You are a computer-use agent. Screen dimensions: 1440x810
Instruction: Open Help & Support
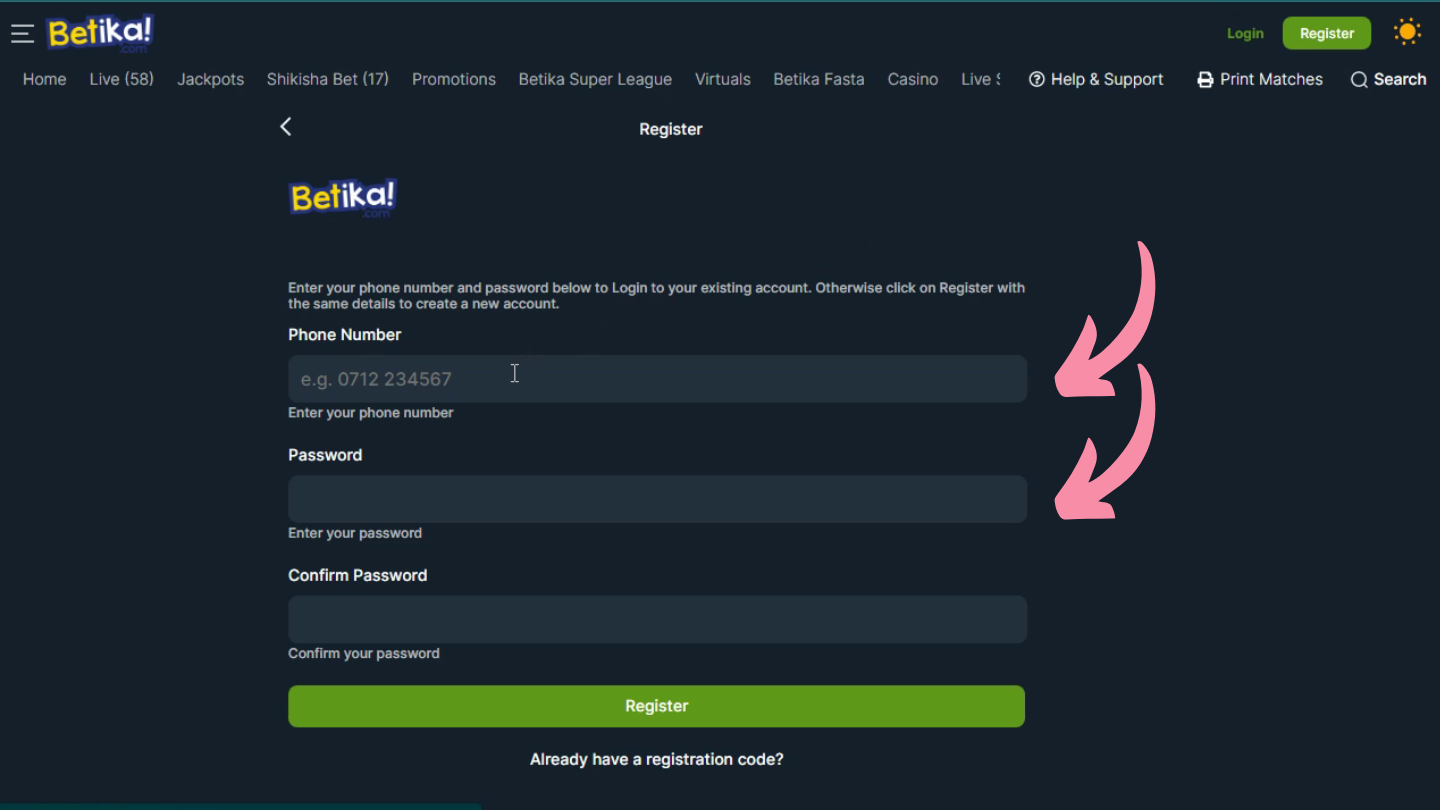tap(1096, 79)
